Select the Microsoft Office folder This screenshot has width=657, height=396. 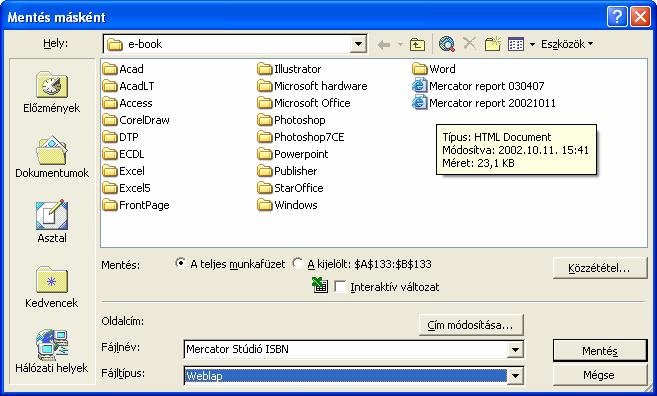[304, 103]
